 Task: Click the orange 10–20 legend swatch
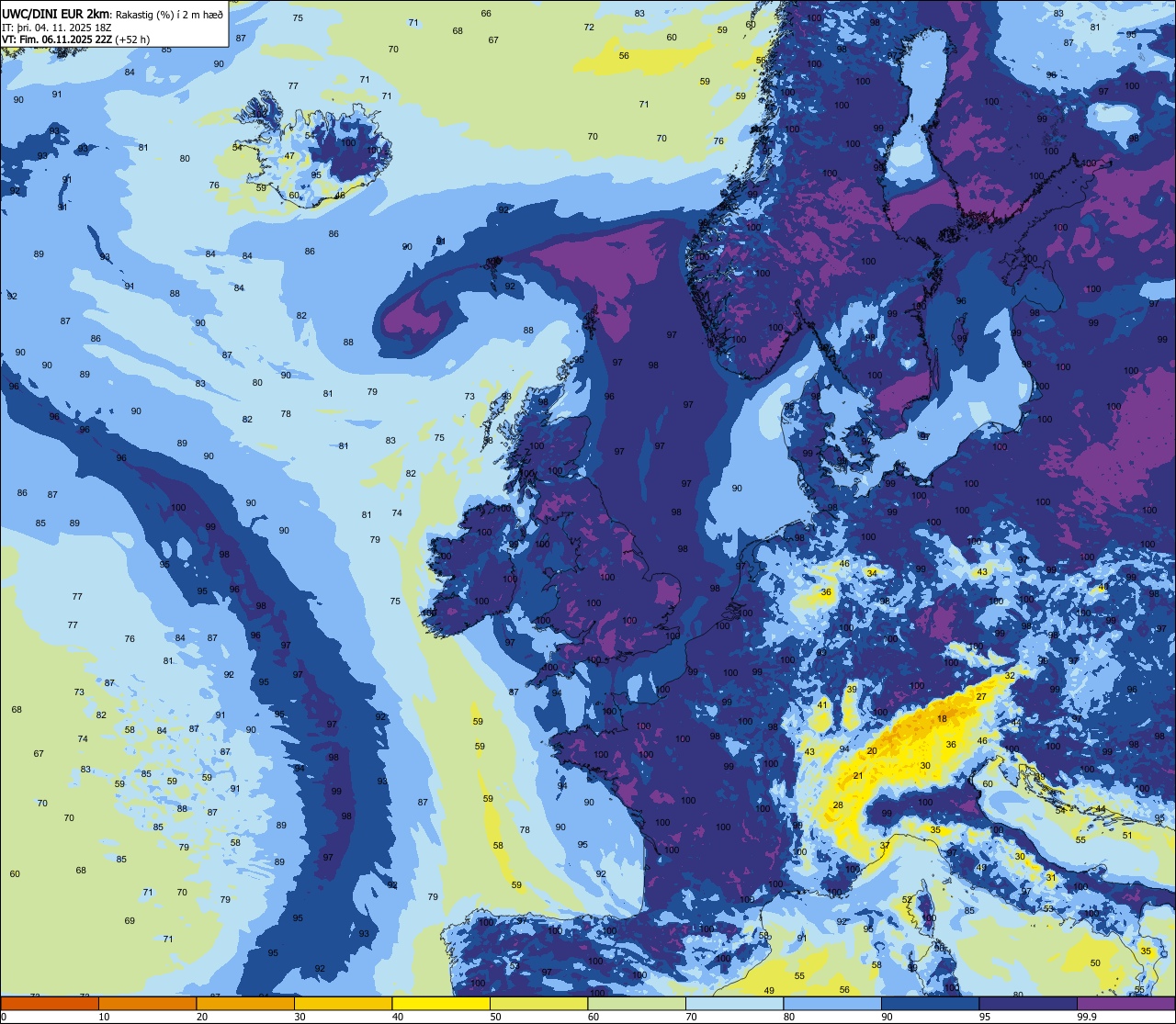tap(147, 1003)
